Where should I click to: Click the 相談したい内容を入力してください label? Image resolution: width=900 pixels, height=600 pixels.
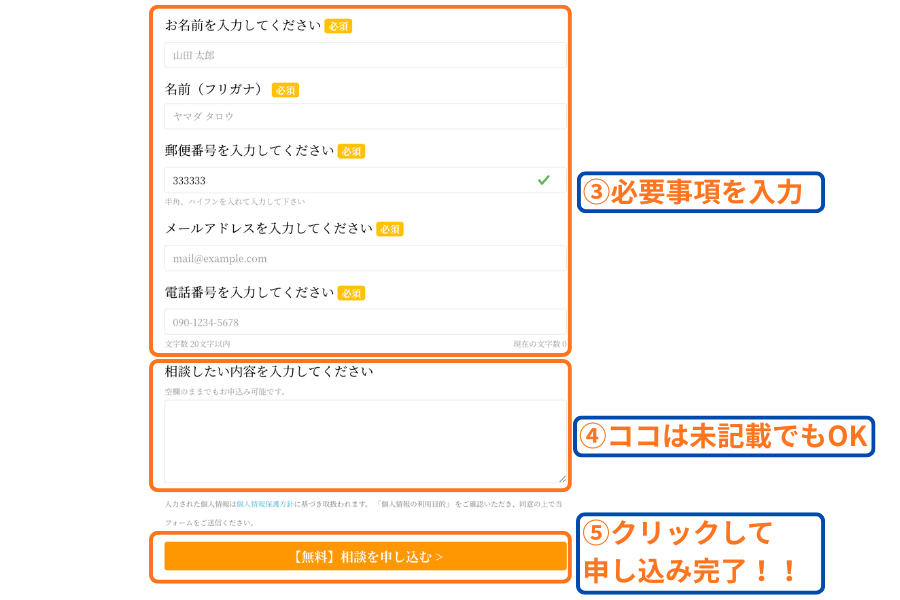tap(269, 371)
